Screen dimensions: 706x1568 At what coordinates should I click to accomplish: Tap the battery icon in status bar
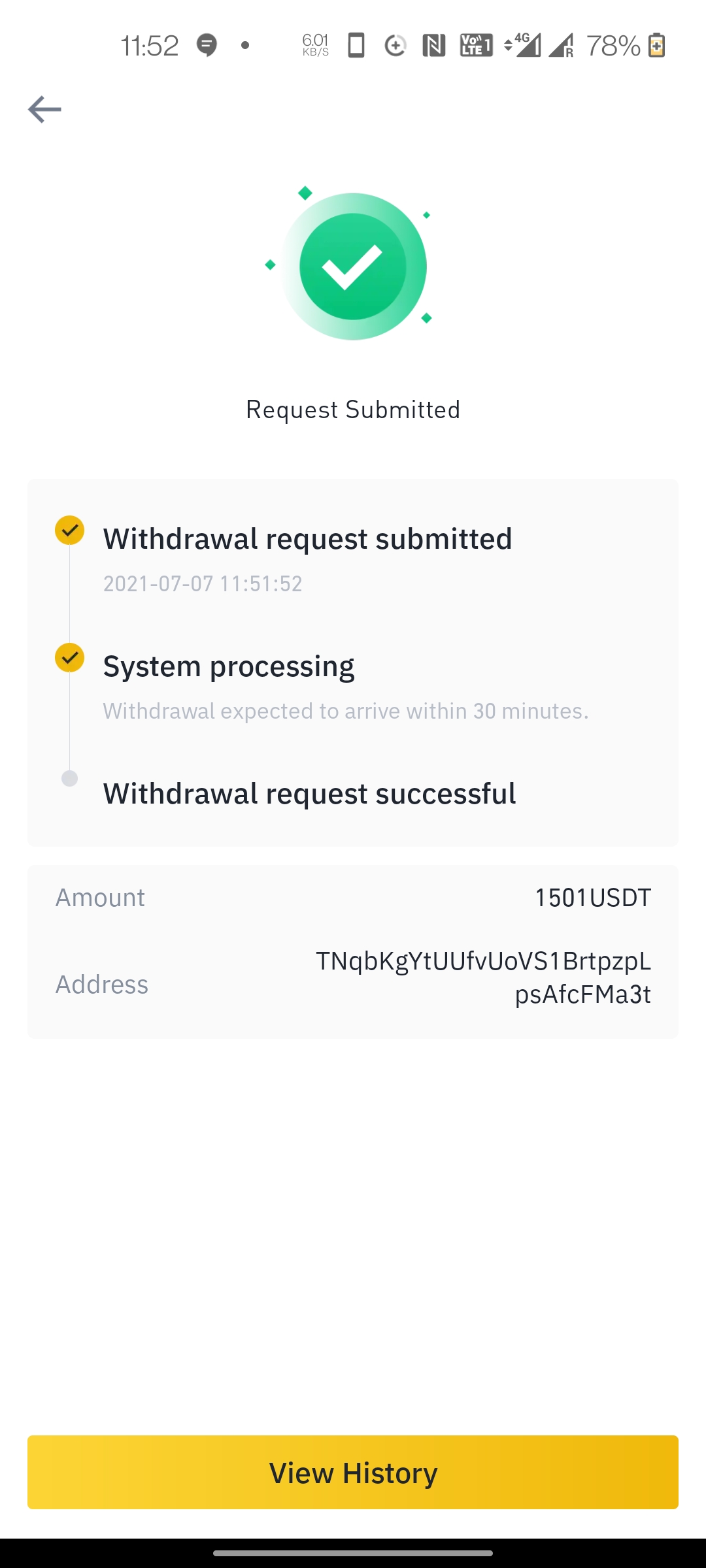(x=657, y=46)
